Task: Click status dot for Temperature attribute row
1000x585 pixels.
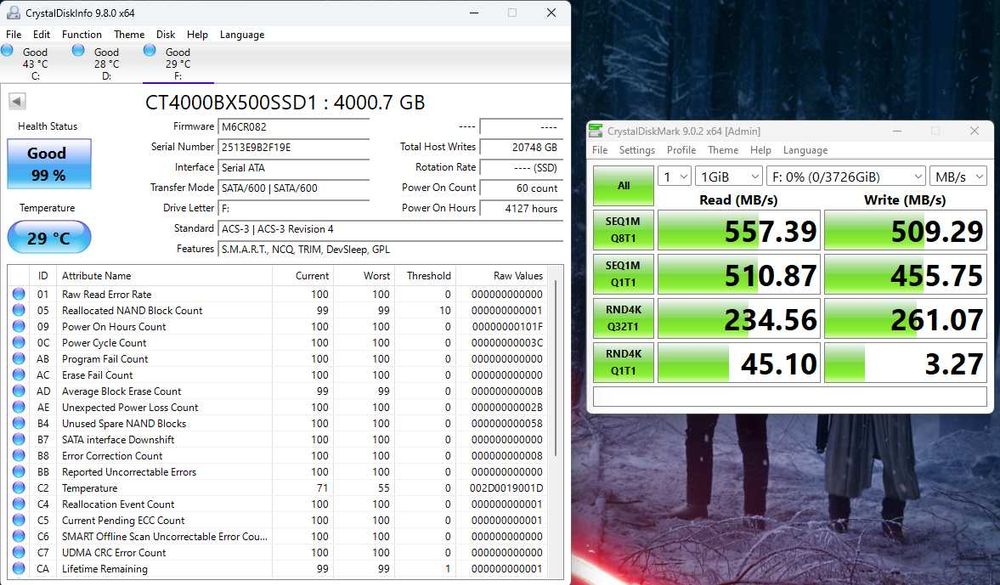Action: [x=18, y=488]
